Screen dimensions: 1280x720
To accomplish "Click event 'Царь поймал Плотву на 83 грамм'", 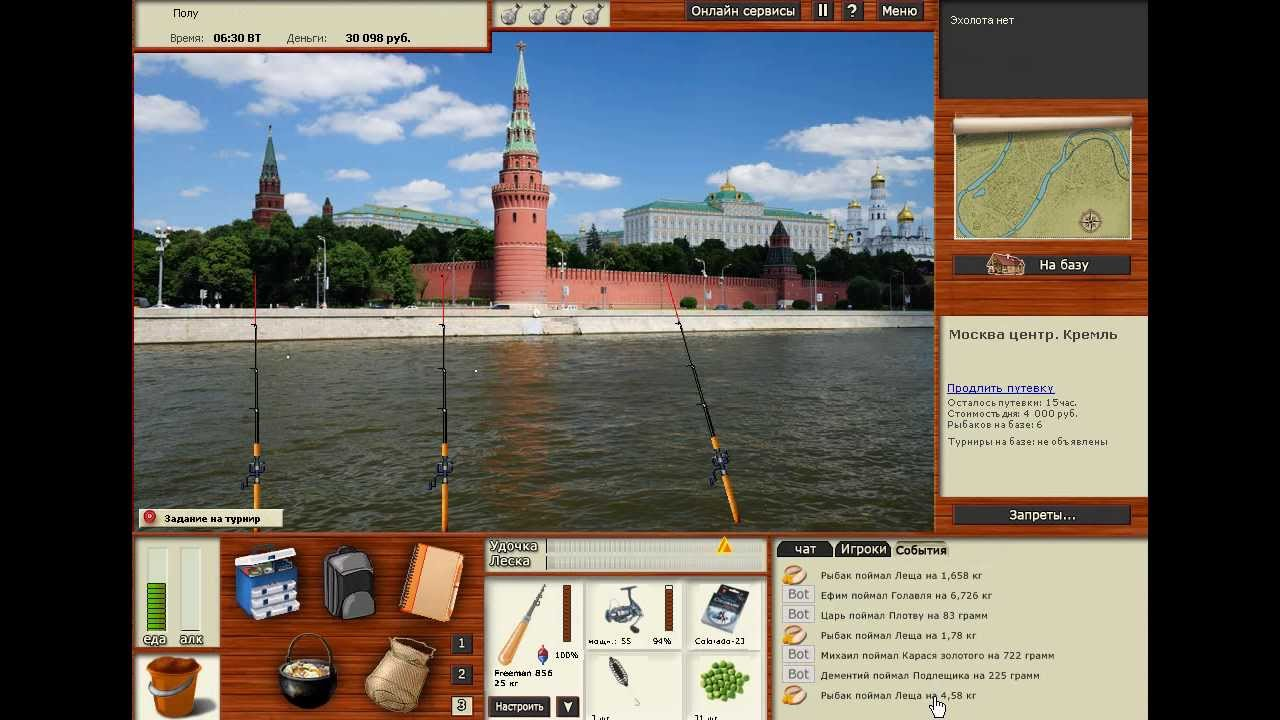I will click(x=904, y=615).
